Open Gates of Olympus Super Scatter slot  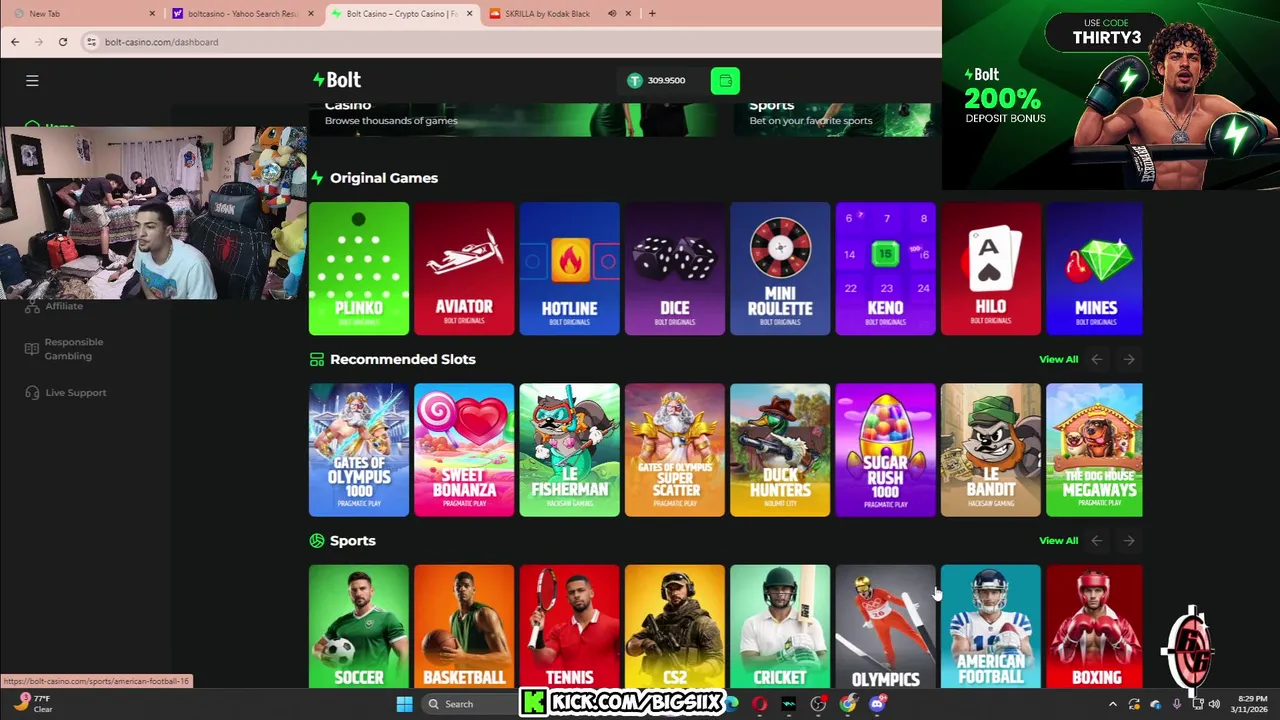click(x=675, y=450)
